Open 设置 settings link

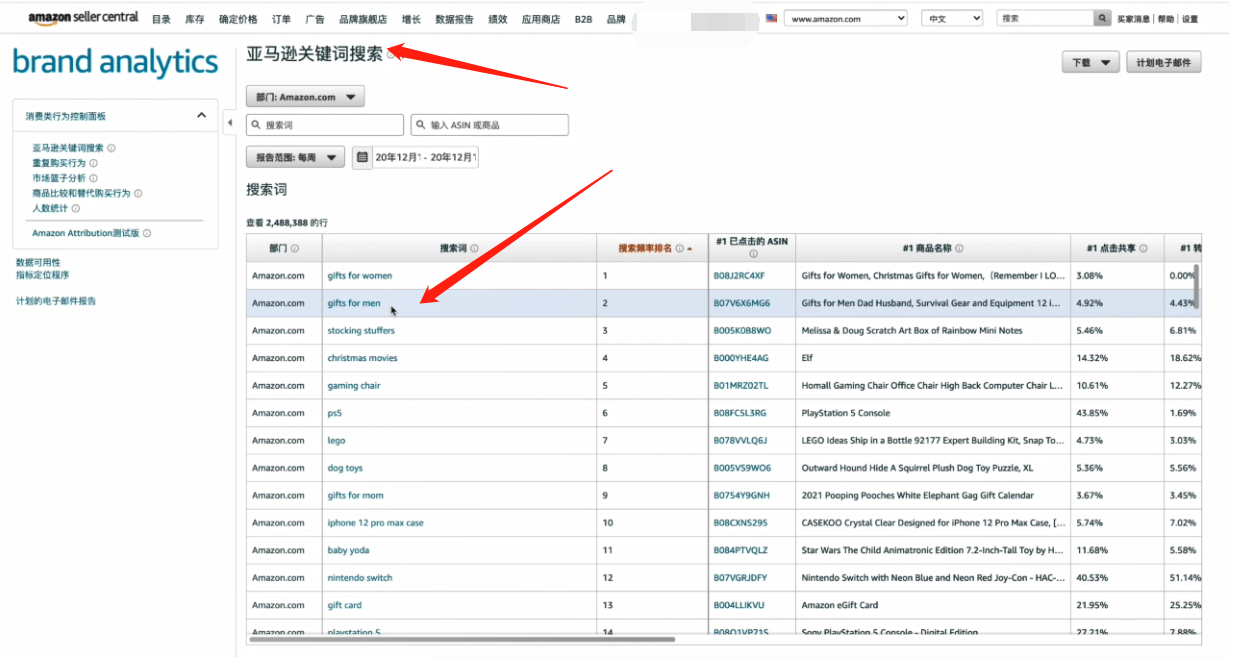click(x=1190, y=19)
